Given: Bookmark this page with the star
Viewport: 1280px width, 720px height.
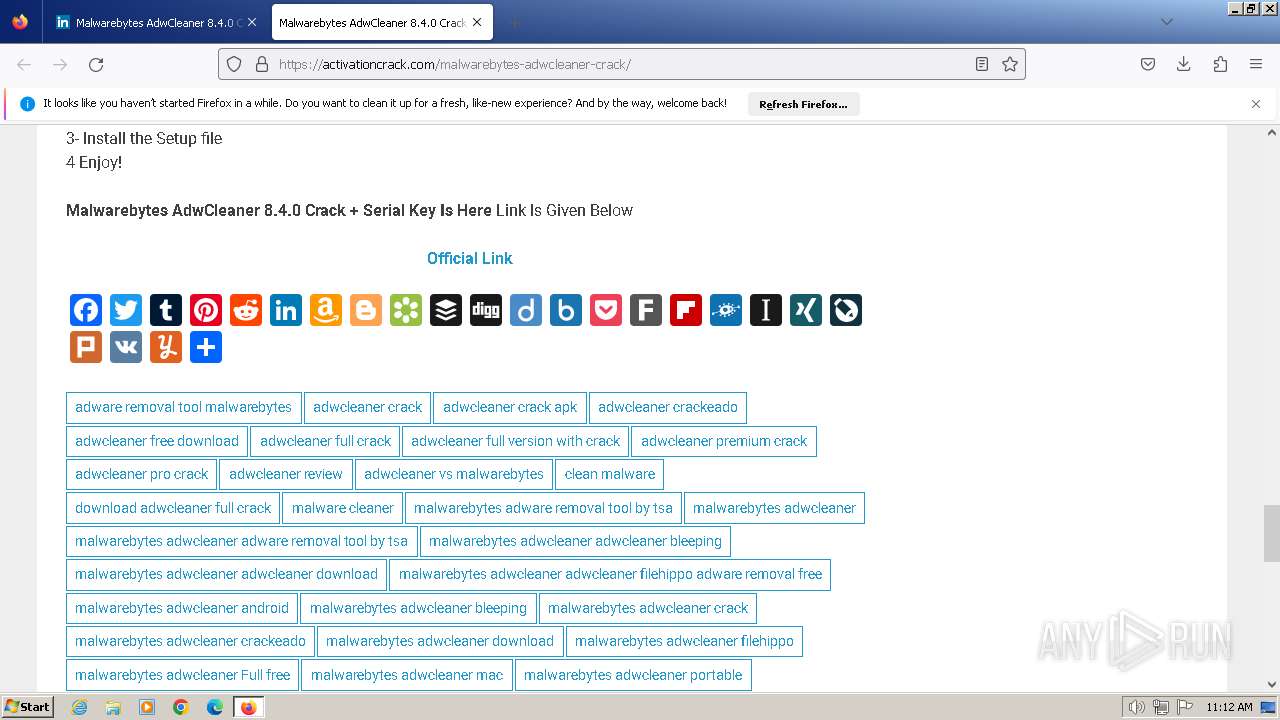Looking at the screenshot, I should tap(1010, 64).
